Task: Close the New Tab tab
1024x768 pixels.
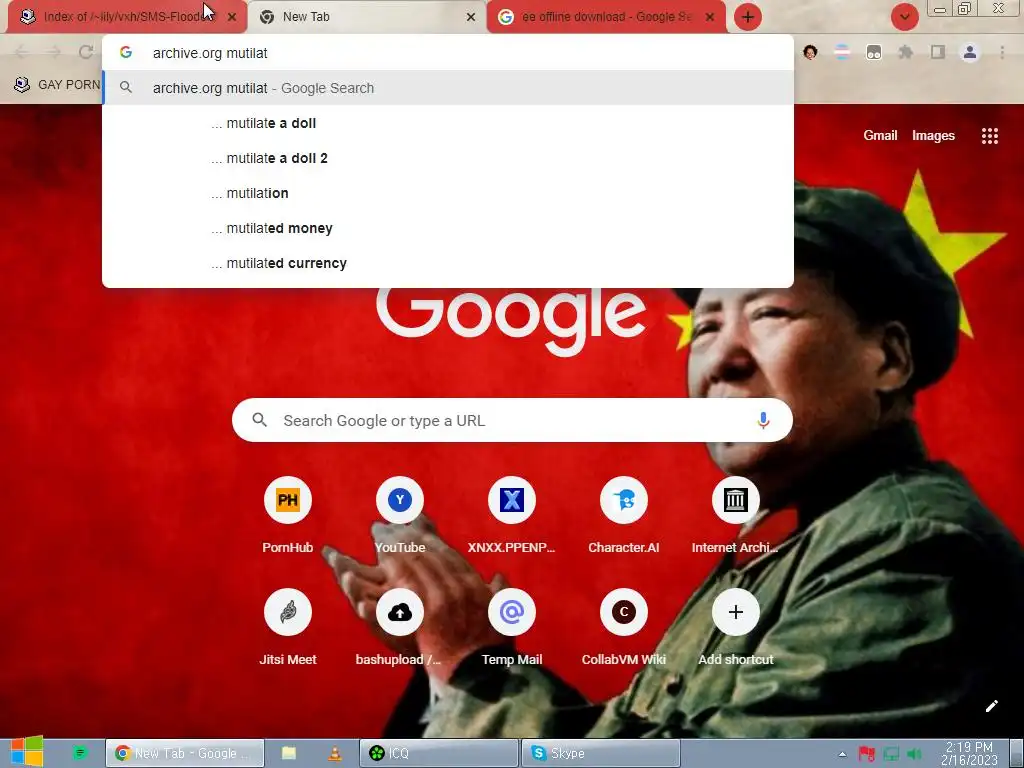Action: (471, 18)
